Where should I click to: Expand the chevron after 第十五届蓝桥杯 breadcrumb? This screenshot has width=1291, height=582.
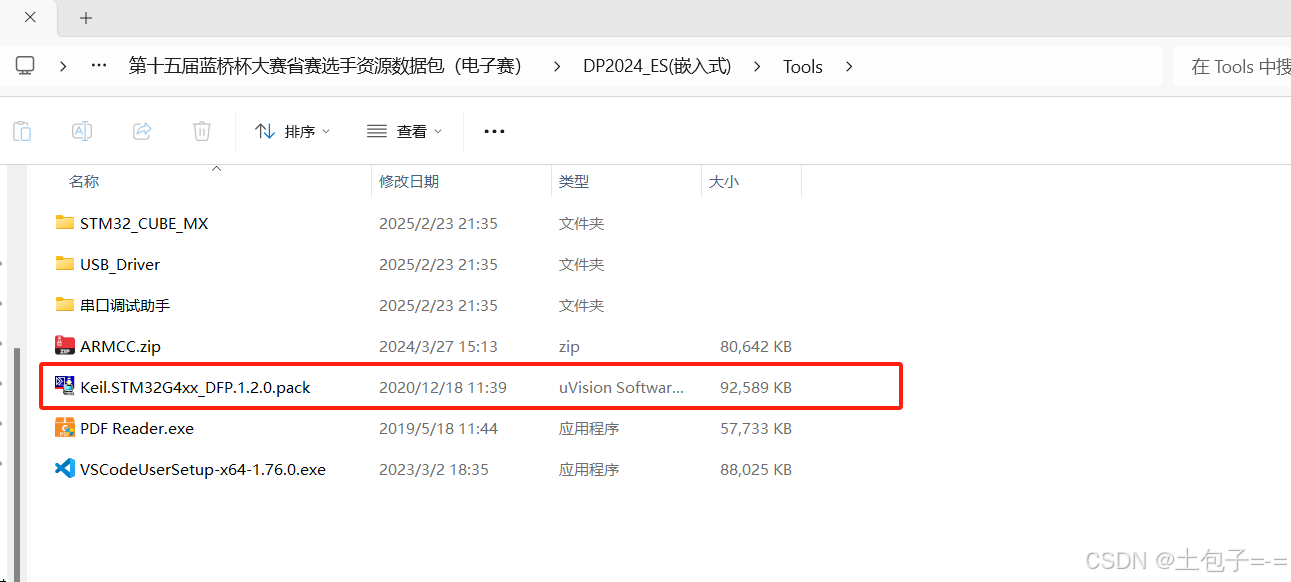pyautogui.click(x=556, y=67)
